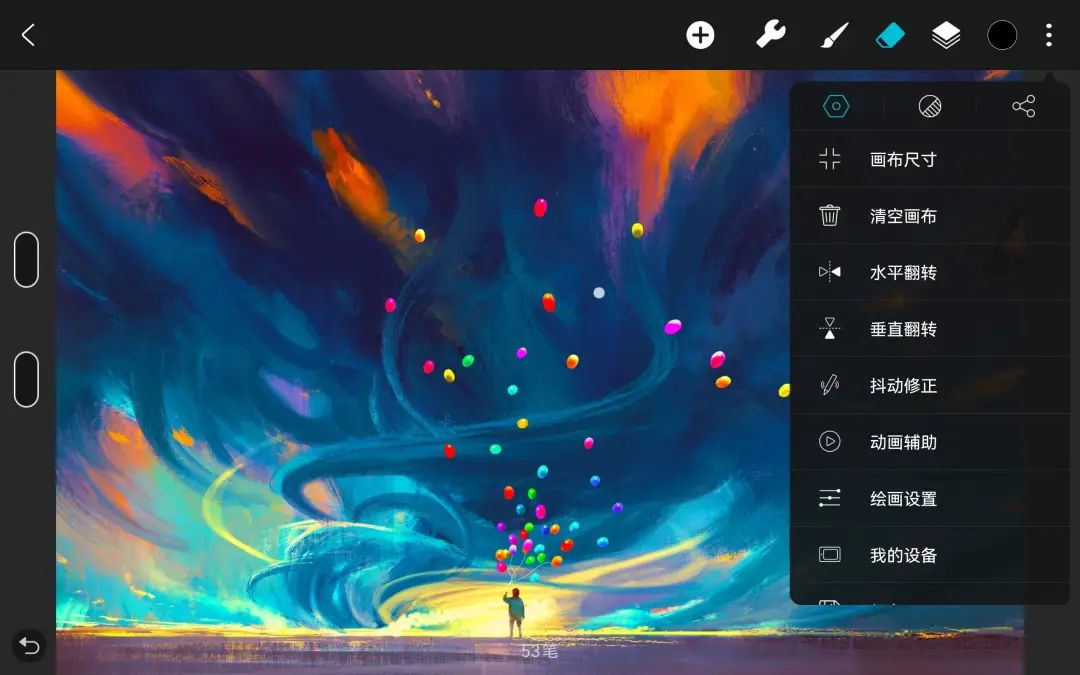
Task: Go back using the top-left arrow
Action: 28,35
